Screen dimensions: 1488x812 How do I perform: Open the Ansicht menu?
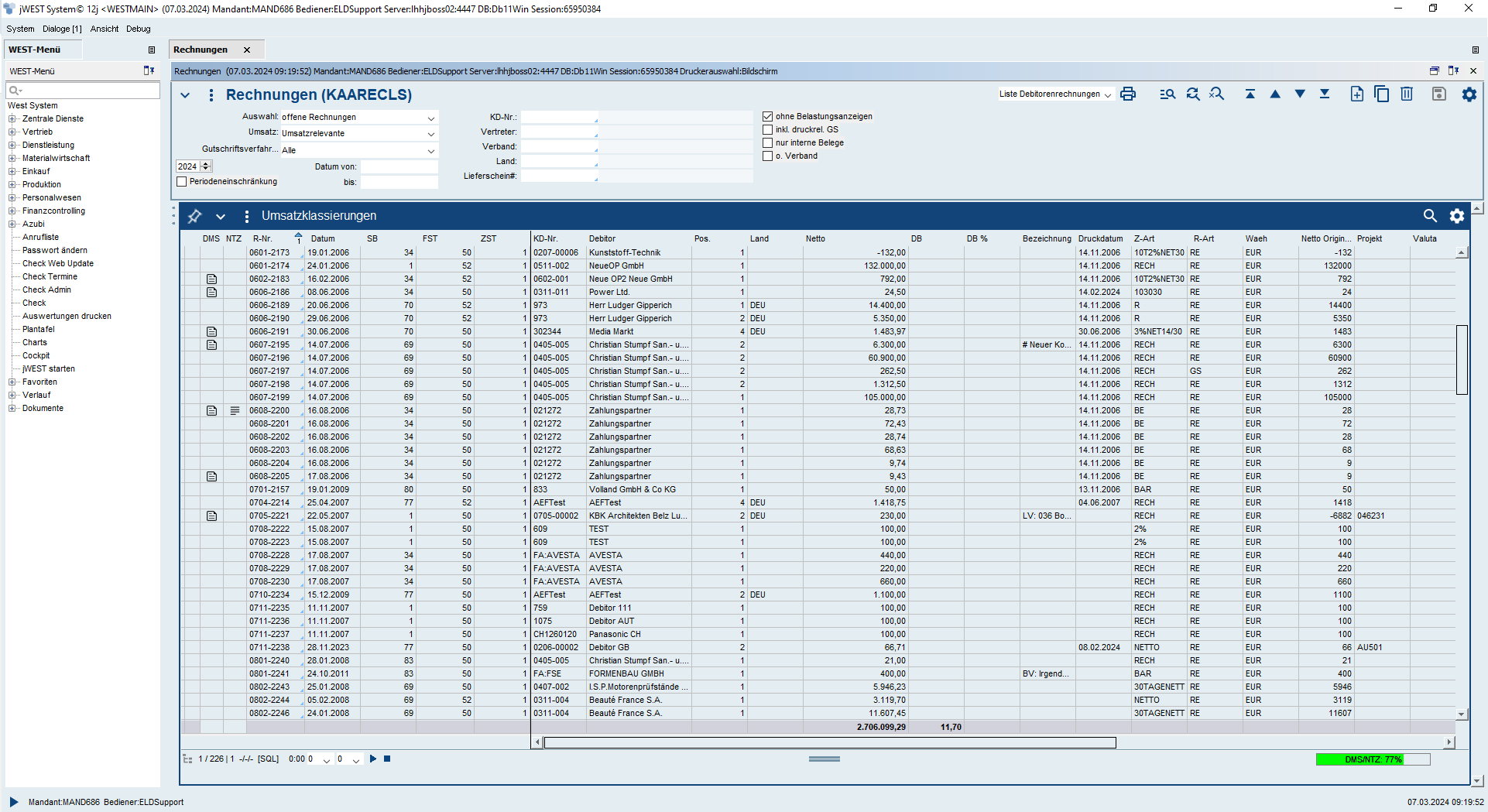[105, 29]
